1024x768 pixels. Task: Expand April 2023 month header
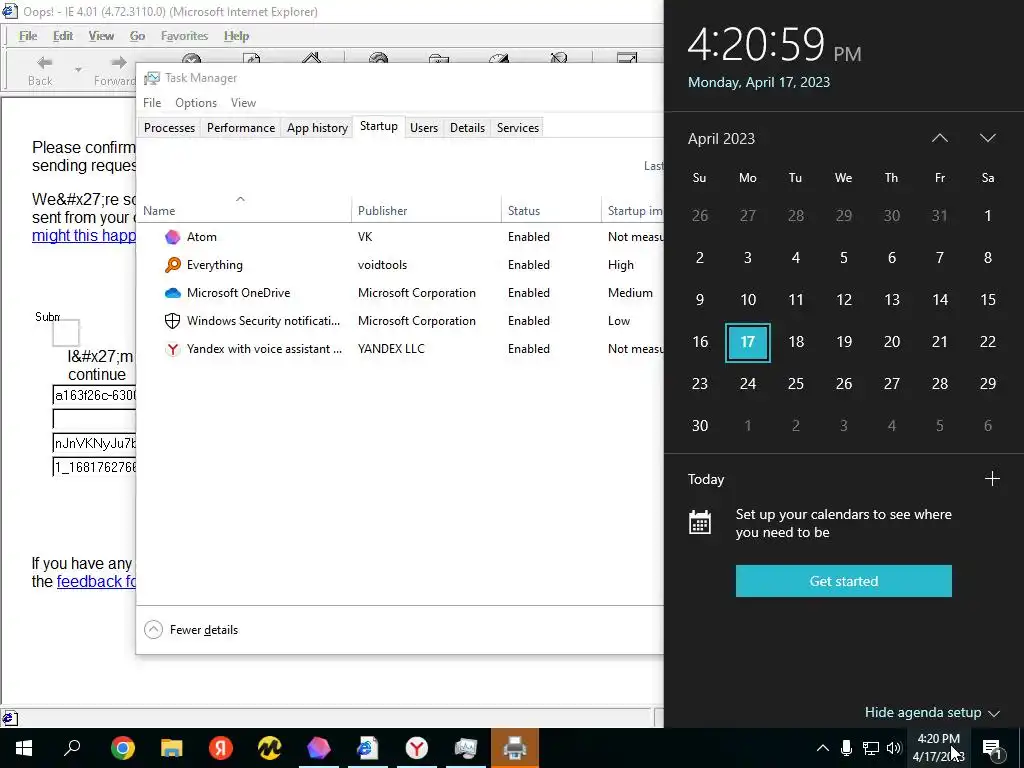tap(721, 138)
